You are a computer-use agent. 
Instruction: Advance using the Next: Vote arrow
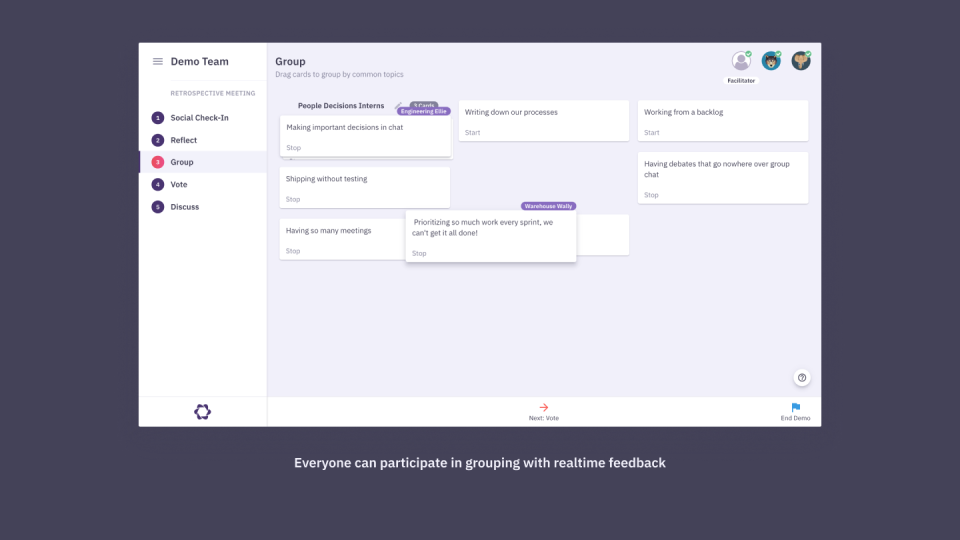tap(544, 407)
